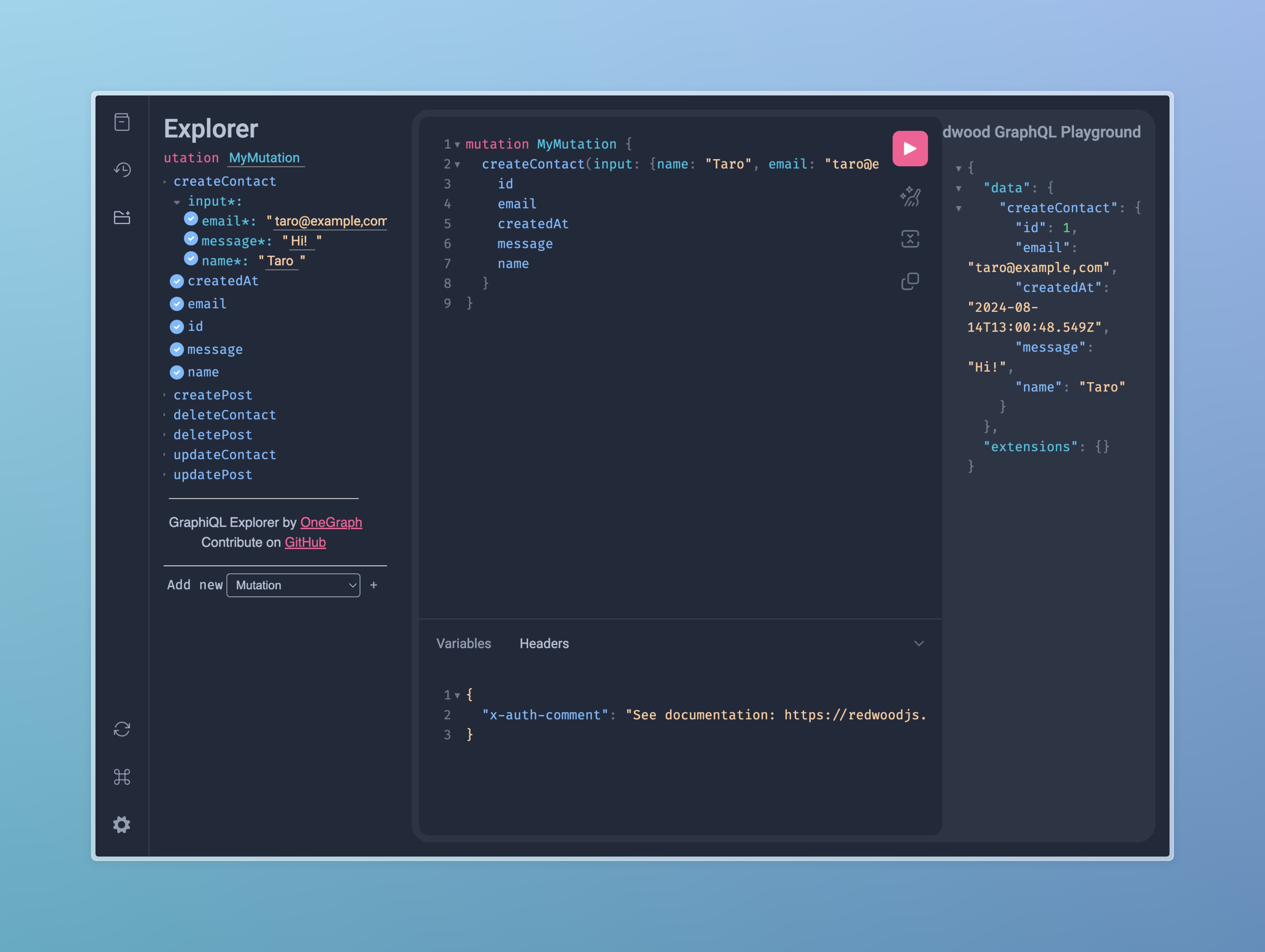Merge fragments into the query
Screen dimensions: 1265x952
point(910,239)
